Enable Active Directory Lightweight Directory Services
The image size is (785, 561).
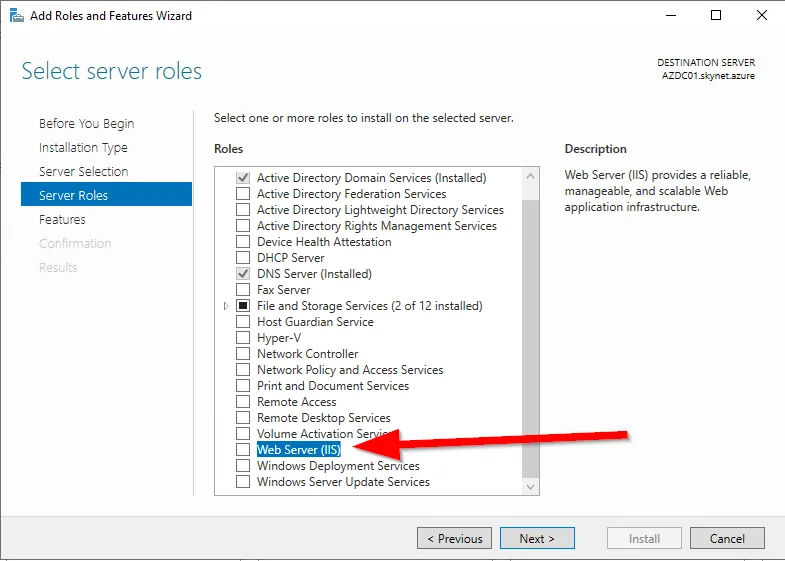point(243,210)
